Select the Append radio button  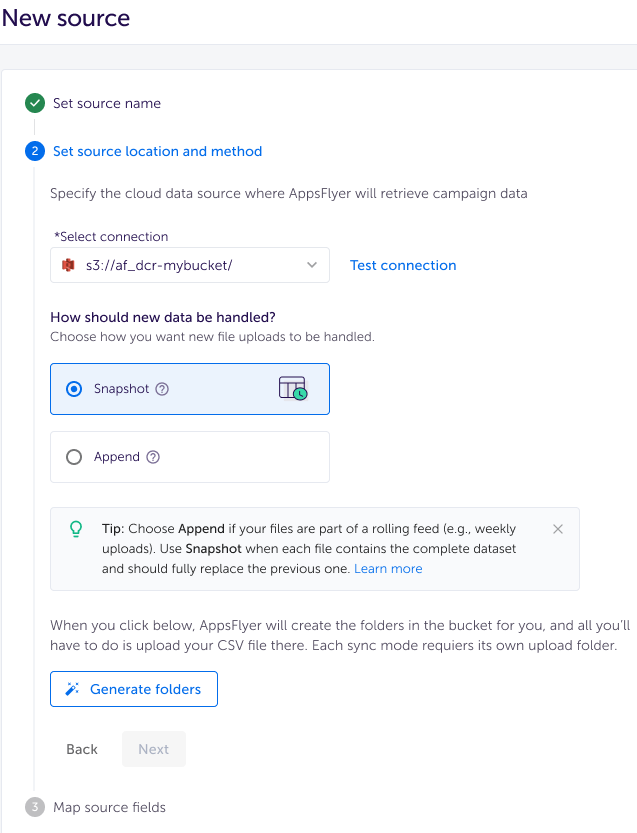point(73,457)
